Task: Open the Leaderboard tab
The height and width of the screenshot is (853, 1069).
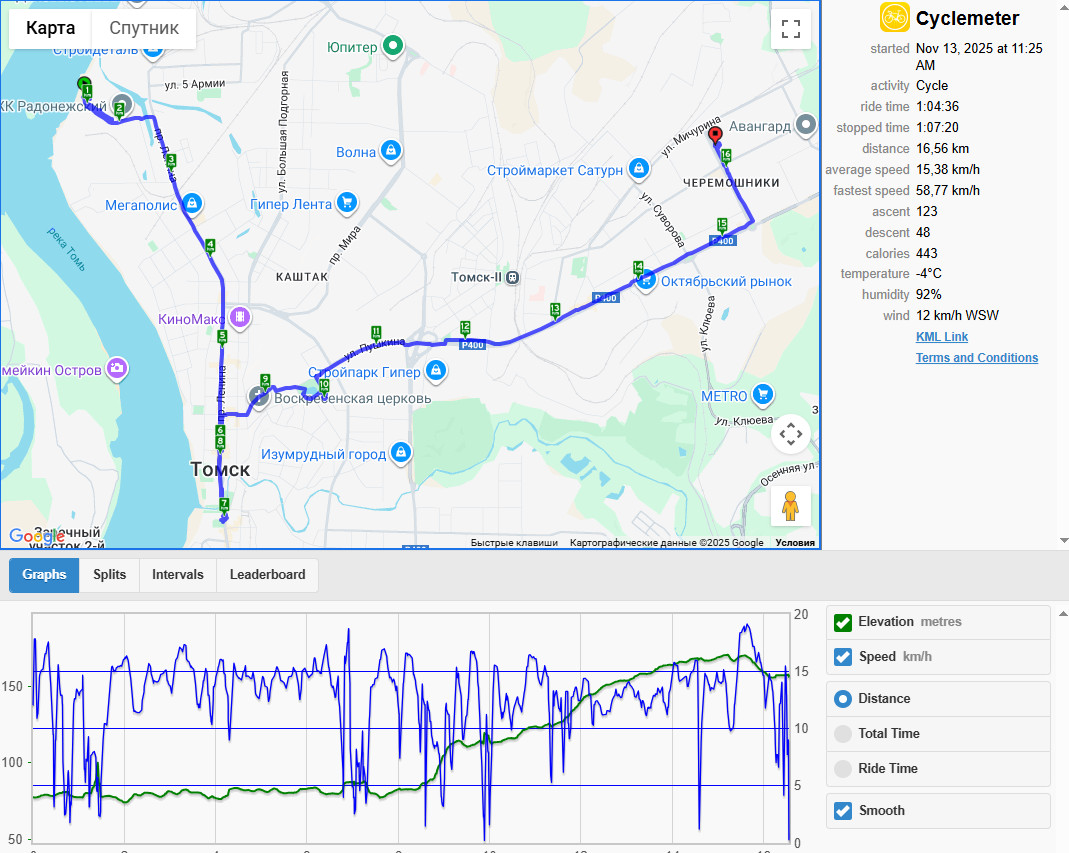Action: [x=267, y=575]
